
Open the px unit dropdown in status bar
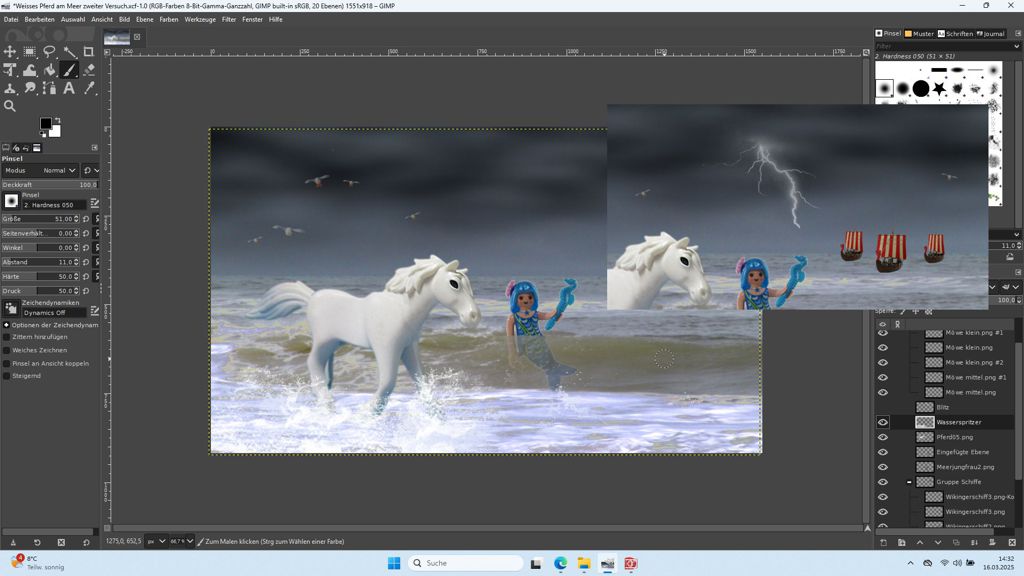[156, 541]
